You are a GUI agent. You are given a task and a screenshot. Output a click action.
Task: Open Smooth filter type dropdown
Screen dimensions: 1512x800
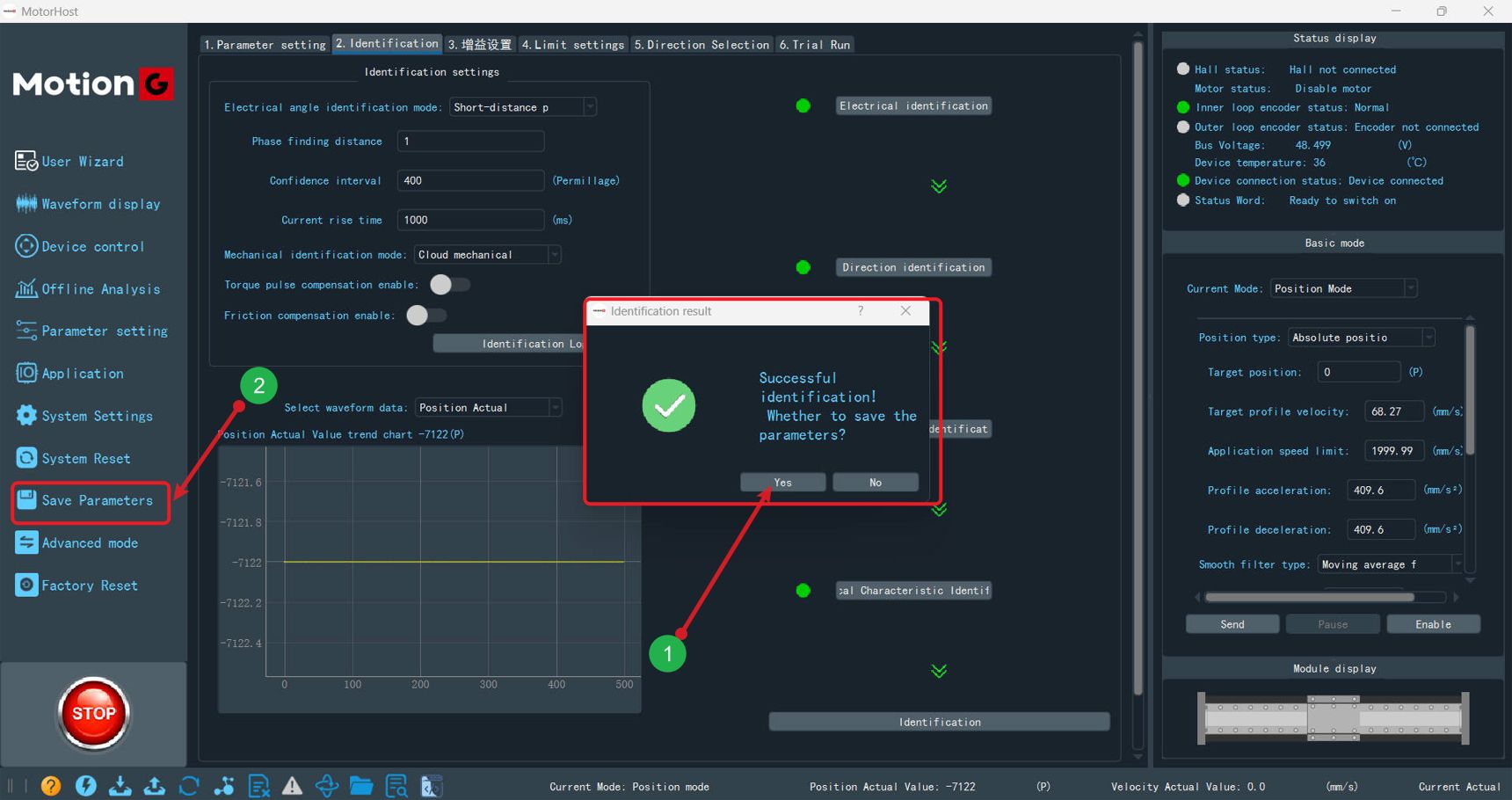click(x=1390, y=564)
